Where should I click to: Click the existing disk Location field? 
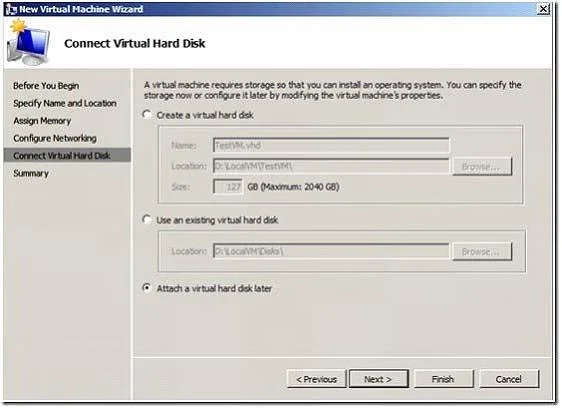(x=330, y=251)
